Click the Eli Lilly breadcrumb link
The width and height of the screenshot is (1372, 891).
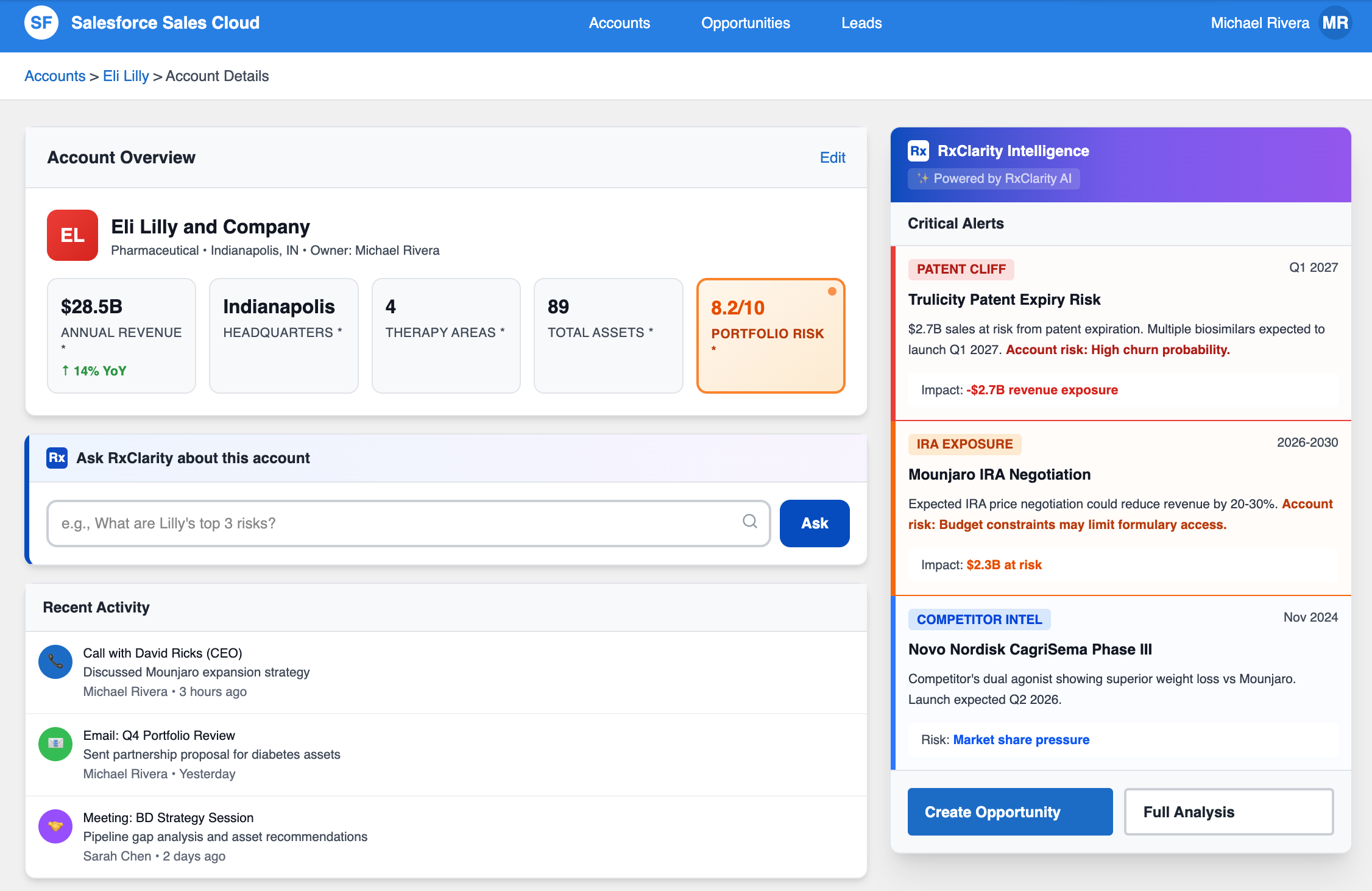[x=126, y=76]
